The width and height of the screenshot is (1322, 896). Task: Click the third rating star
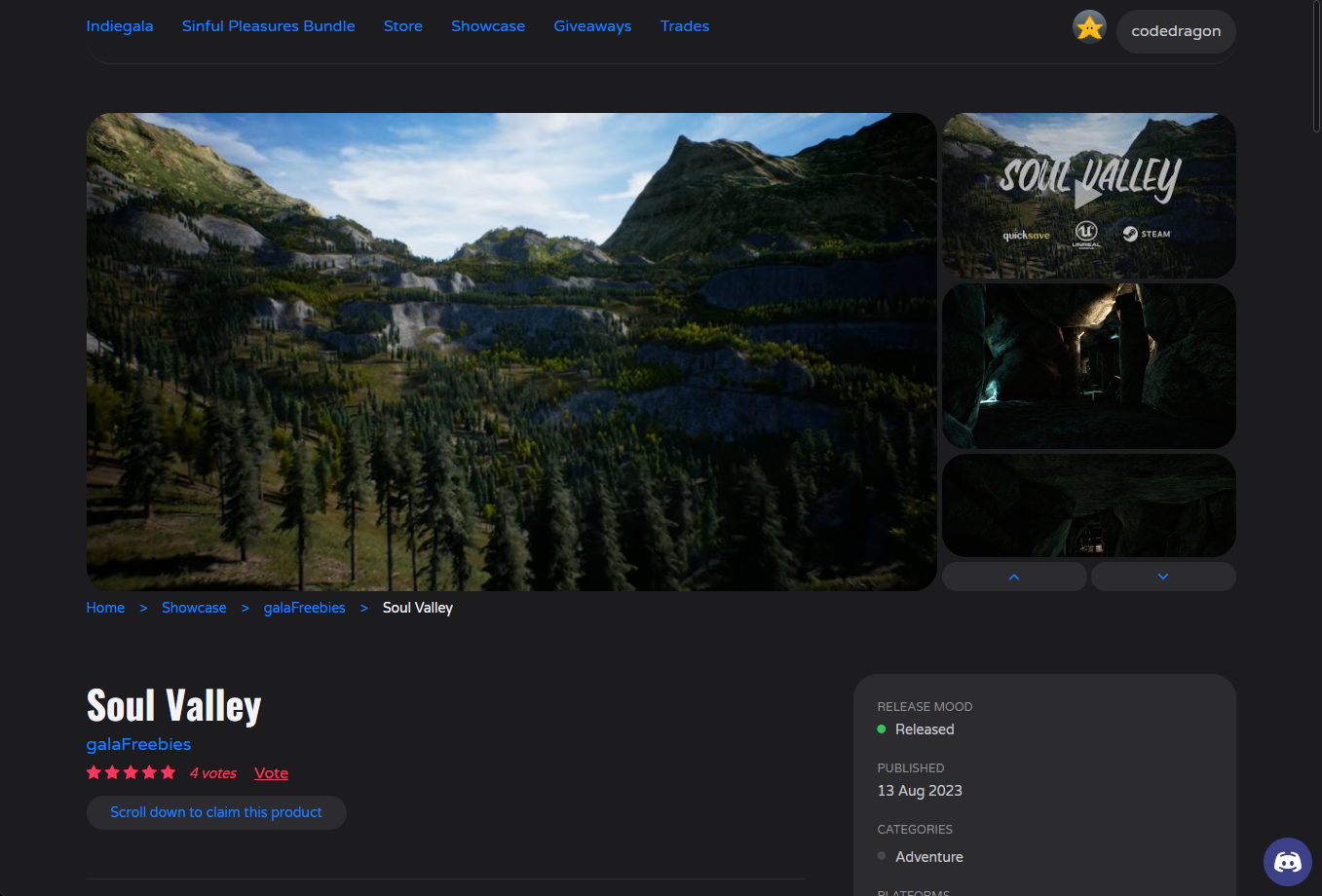(x=131, y=772)
